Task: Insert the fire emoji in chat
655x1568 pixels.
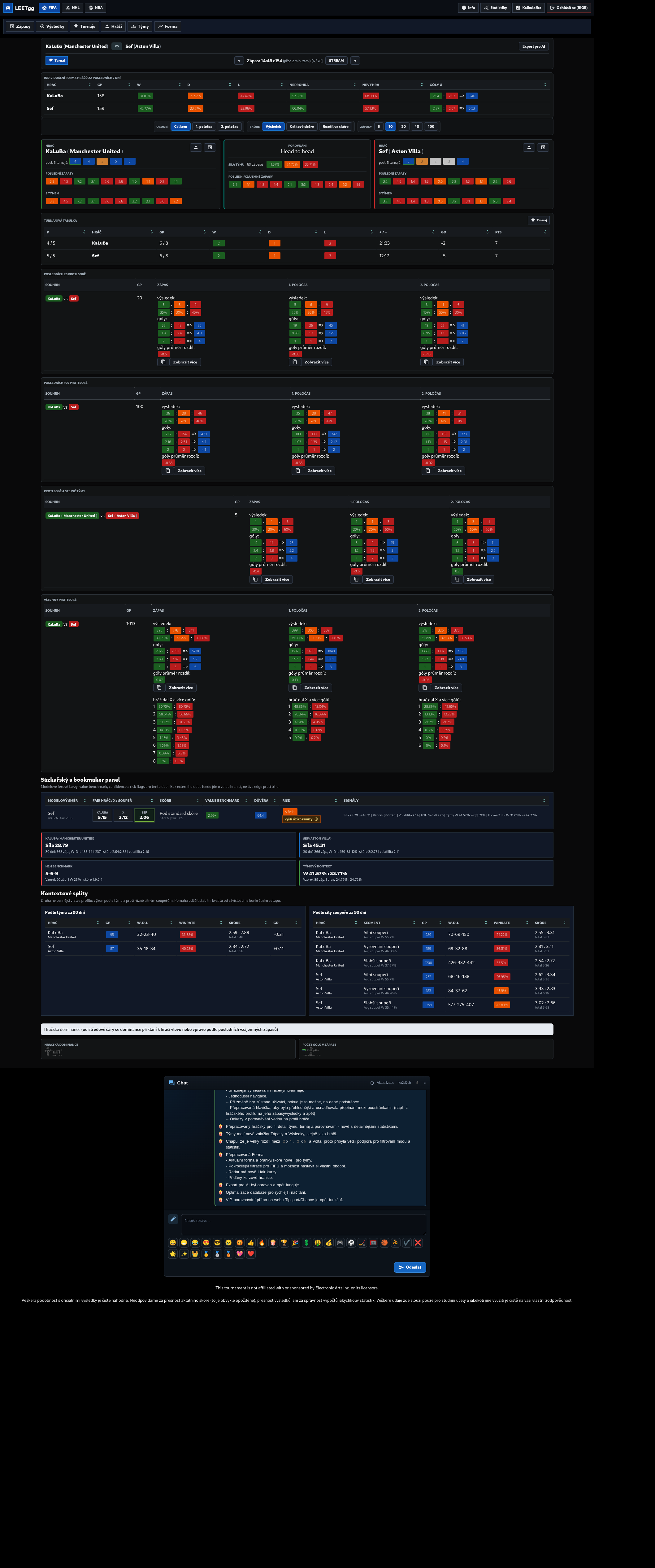Action: tap(262, 1243)
